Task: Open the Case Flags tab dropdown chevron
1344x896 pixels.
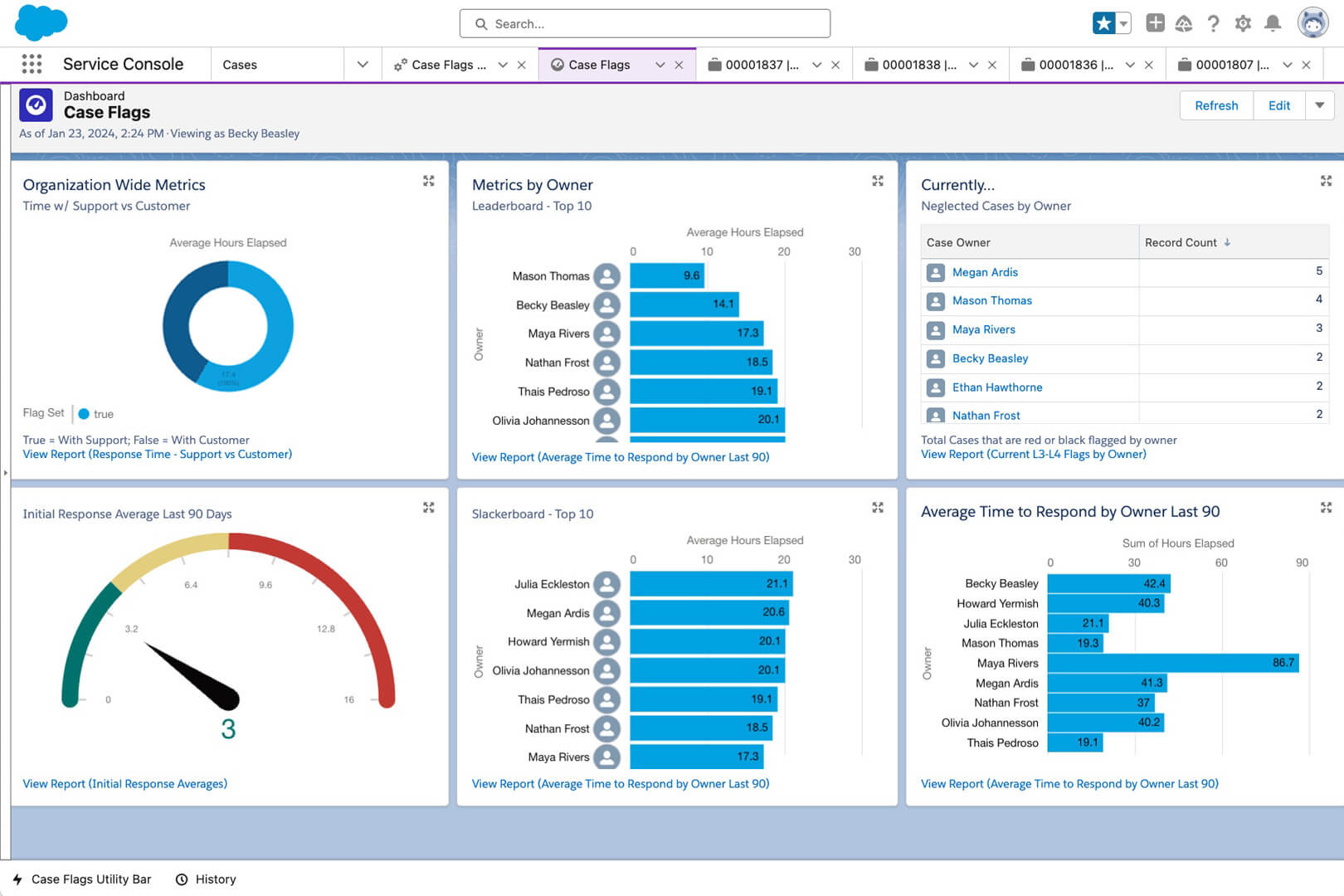Action: 660,64
